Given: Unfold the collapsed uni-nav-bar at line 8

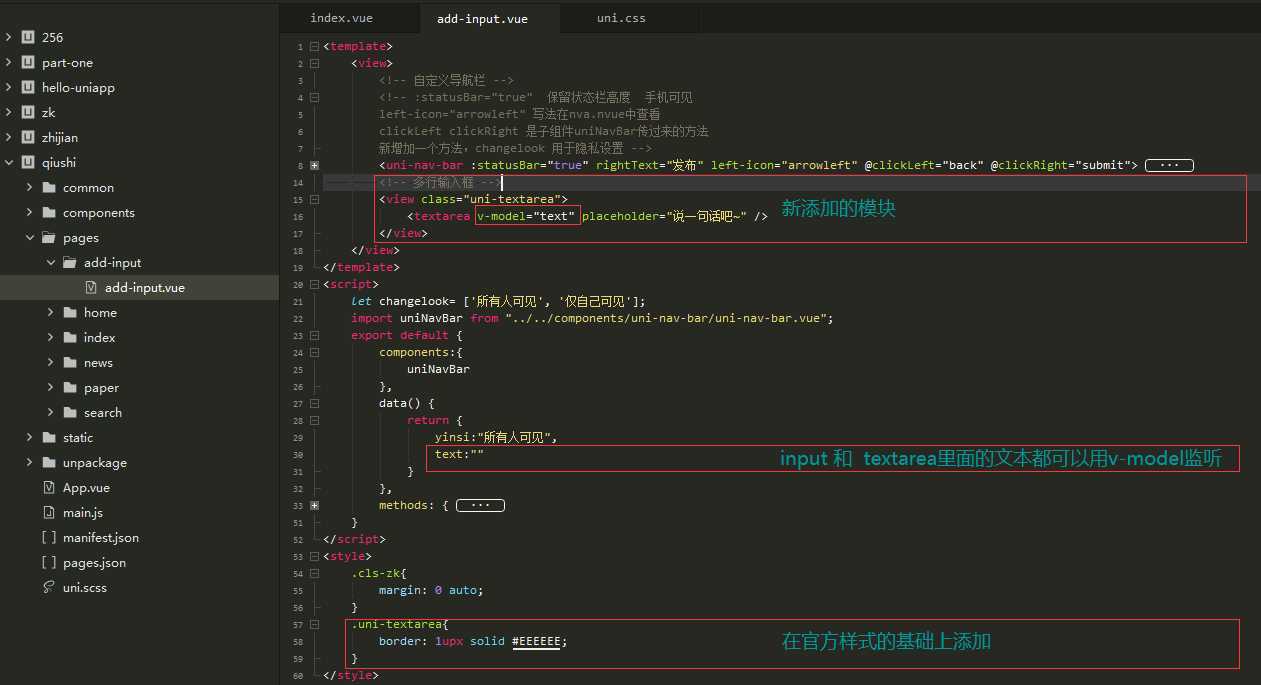Looking at the screenshot, I should (315, 165).
